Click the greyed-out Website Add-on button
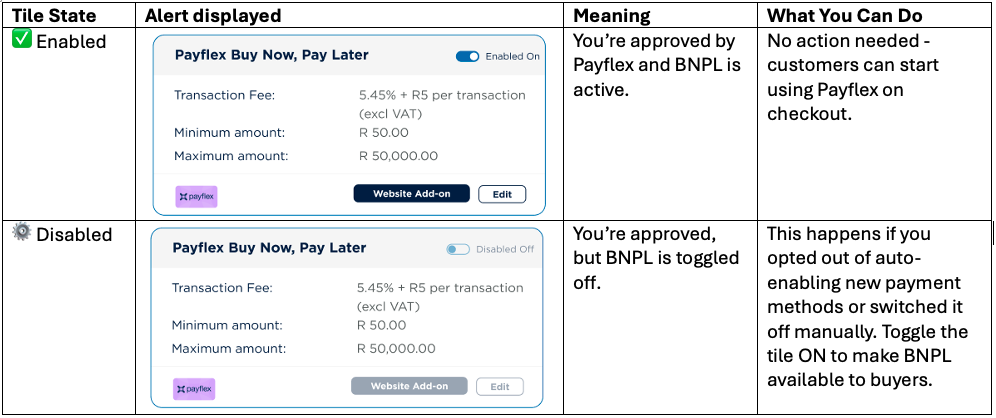This screenshot has width=996, height=418. click(409, 386)
